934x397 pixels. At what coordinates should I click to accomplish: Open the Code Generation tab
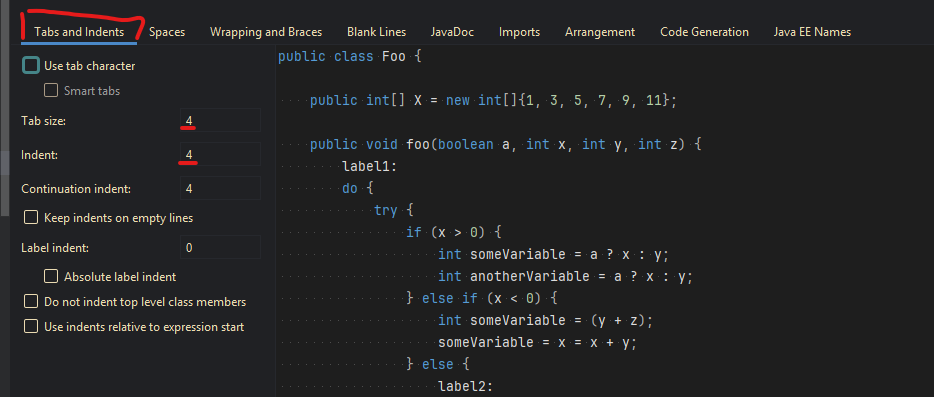pos(704,32)
